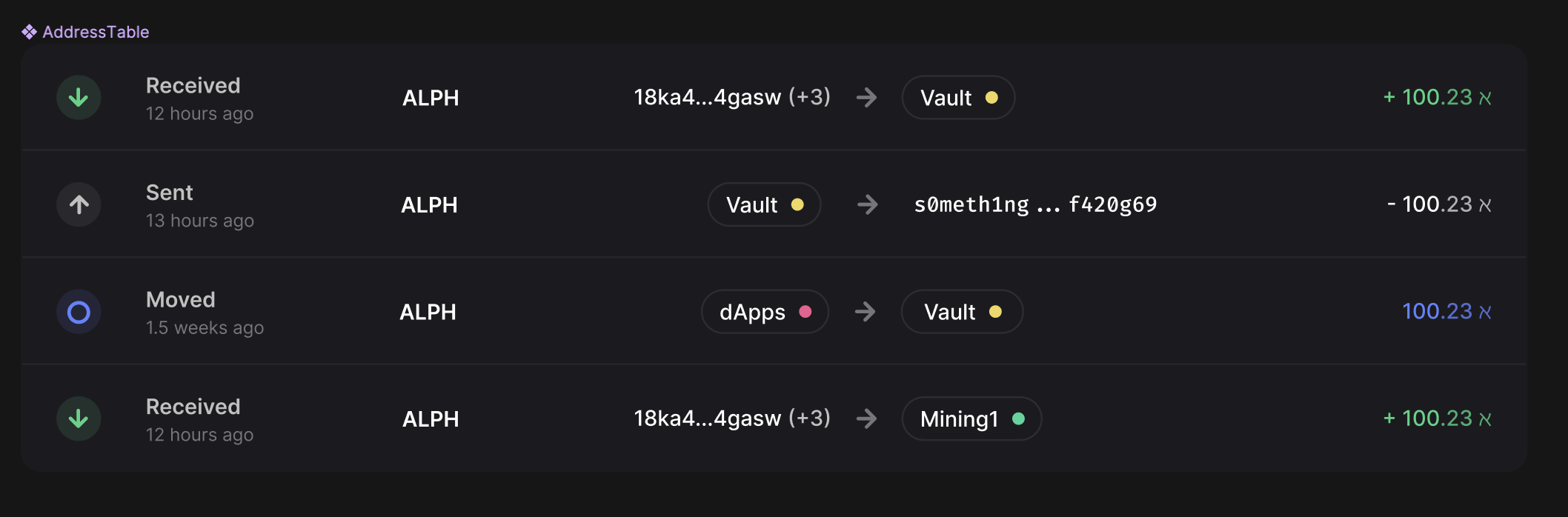Click the received arrow icon on the last row
Viewport: 1568px width, 517px height.
[x=79, y=418]
